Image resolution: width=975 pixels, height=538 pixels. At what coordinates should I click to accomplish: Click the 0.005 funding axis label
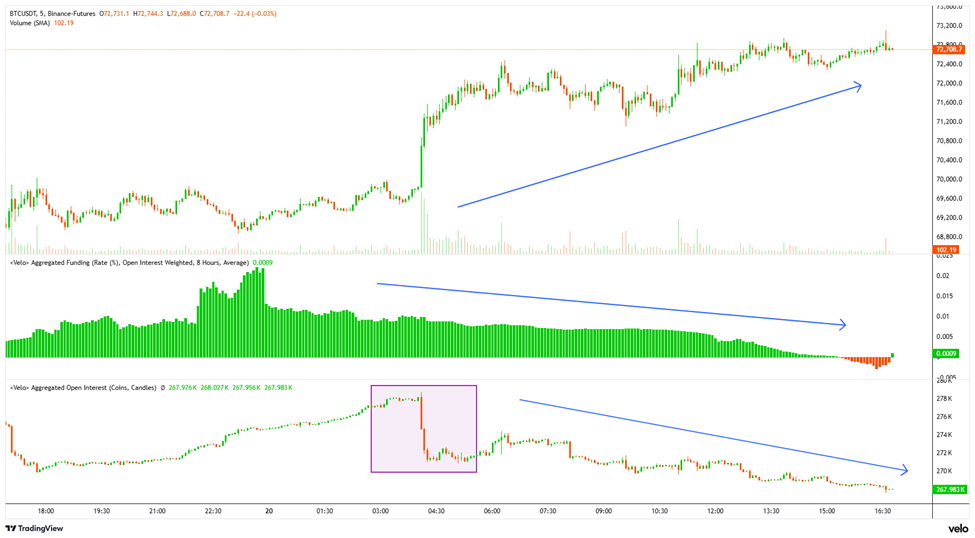pos(945,337)
